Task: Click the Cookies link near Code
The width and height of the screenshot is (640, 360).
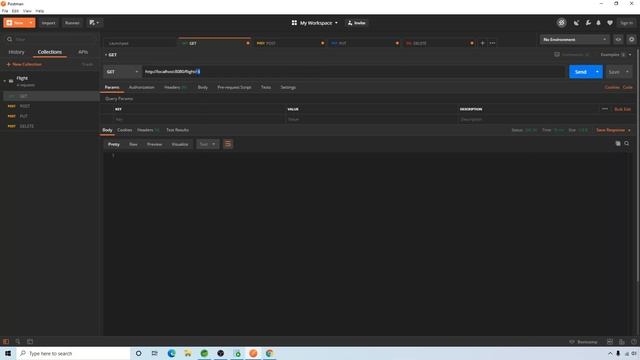Action: coord(612,87)
